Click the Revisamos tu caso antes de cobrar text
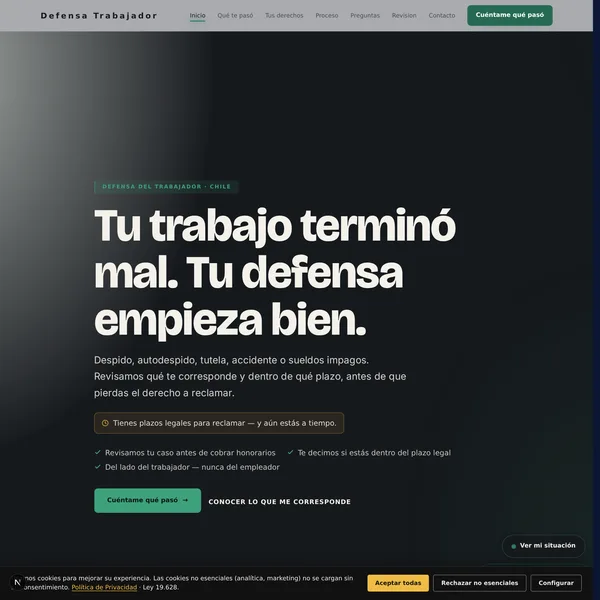 click(x=190, y=453)
